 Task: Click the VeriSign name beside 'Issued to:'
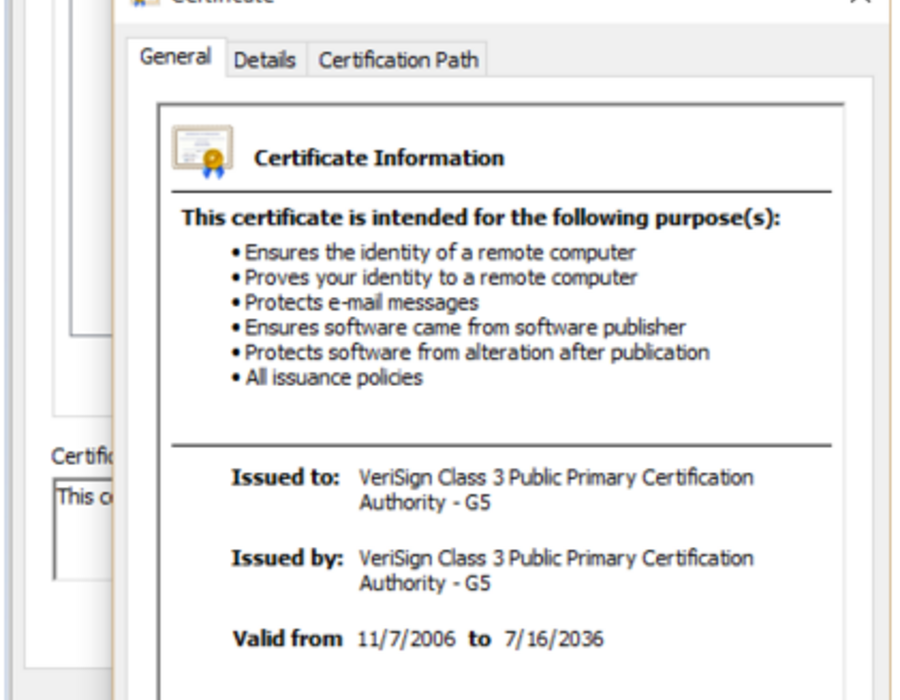[556, 490]
